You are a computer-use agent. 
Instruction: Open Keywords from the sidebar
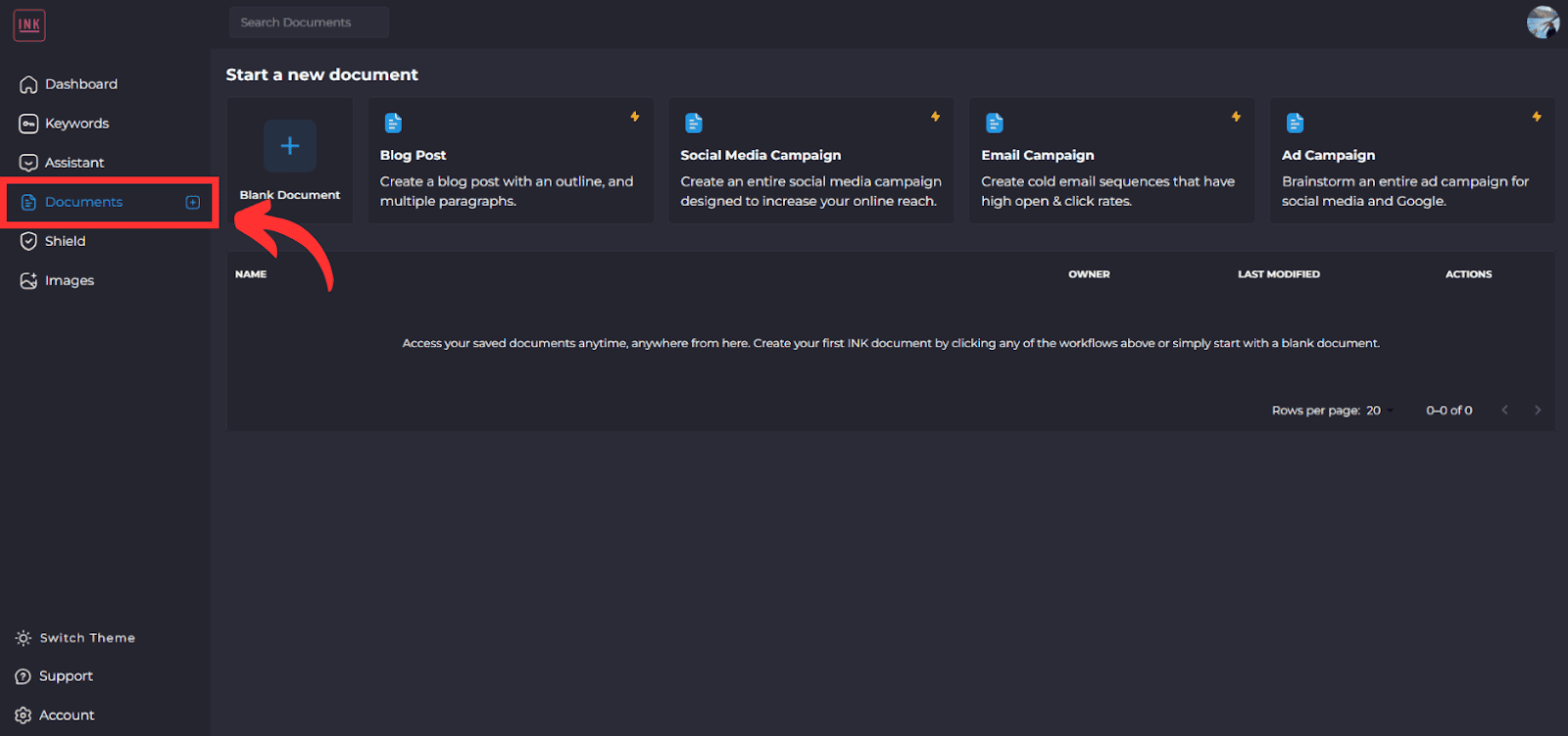tap(76, 123)
